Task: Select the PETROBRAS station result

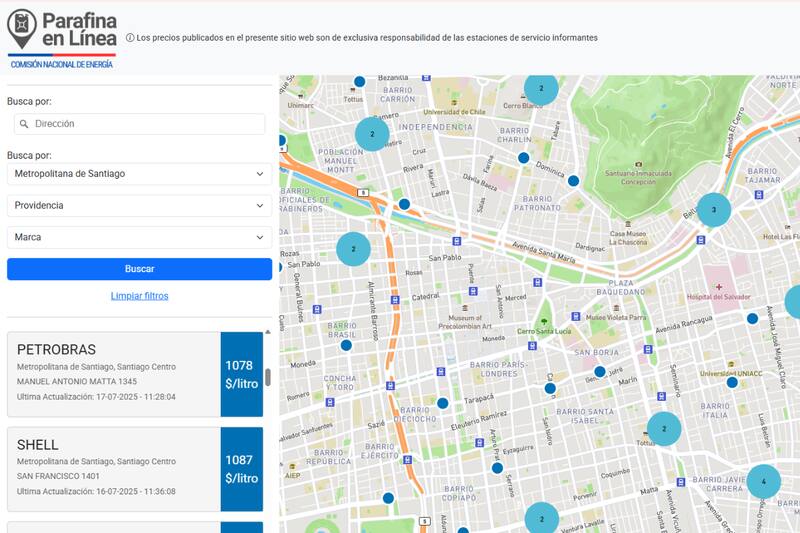Action: [x=114, y=374]
